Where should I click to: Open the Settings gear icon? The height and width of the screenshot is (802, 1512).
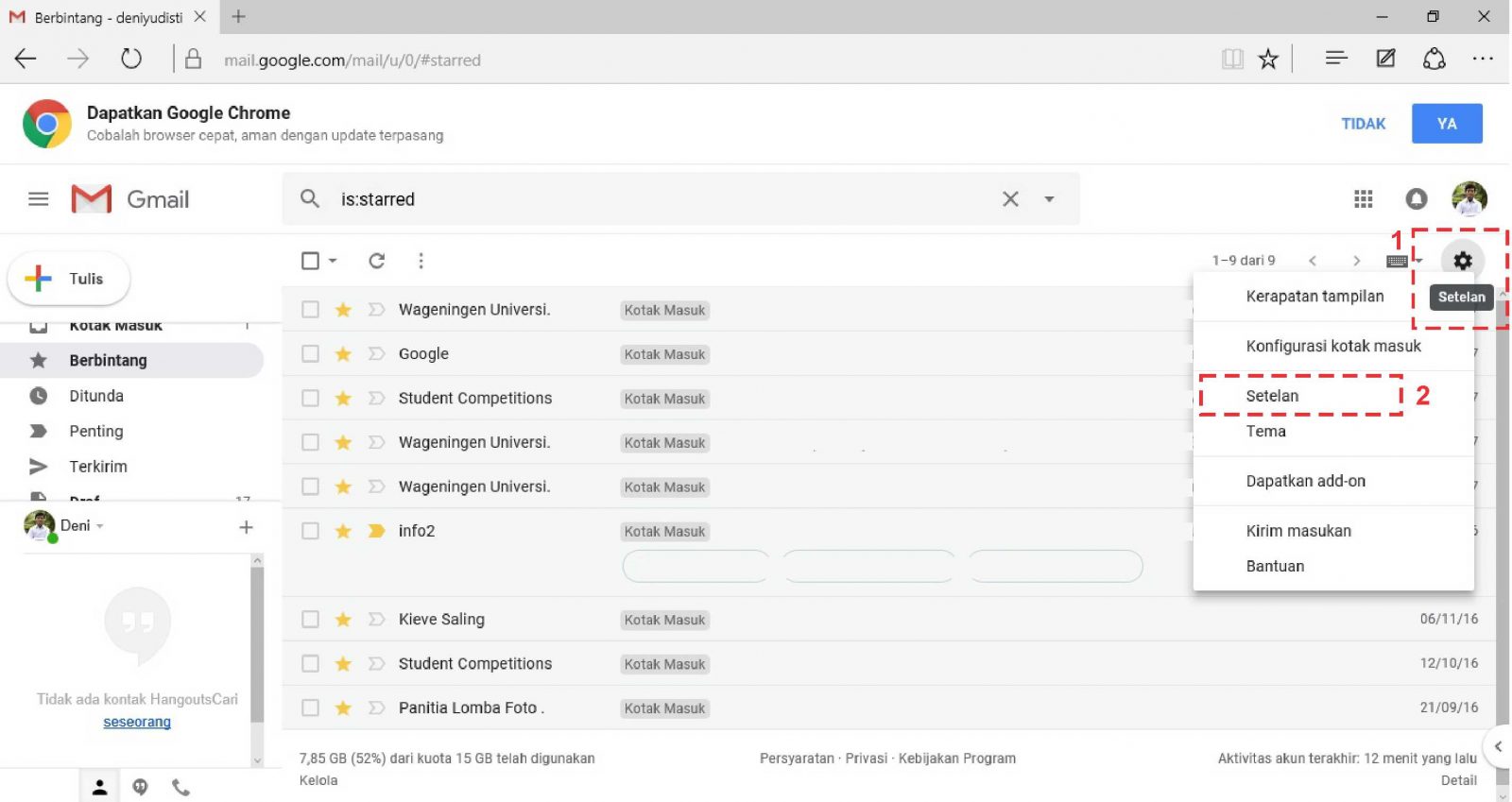tap(1462, 261)
